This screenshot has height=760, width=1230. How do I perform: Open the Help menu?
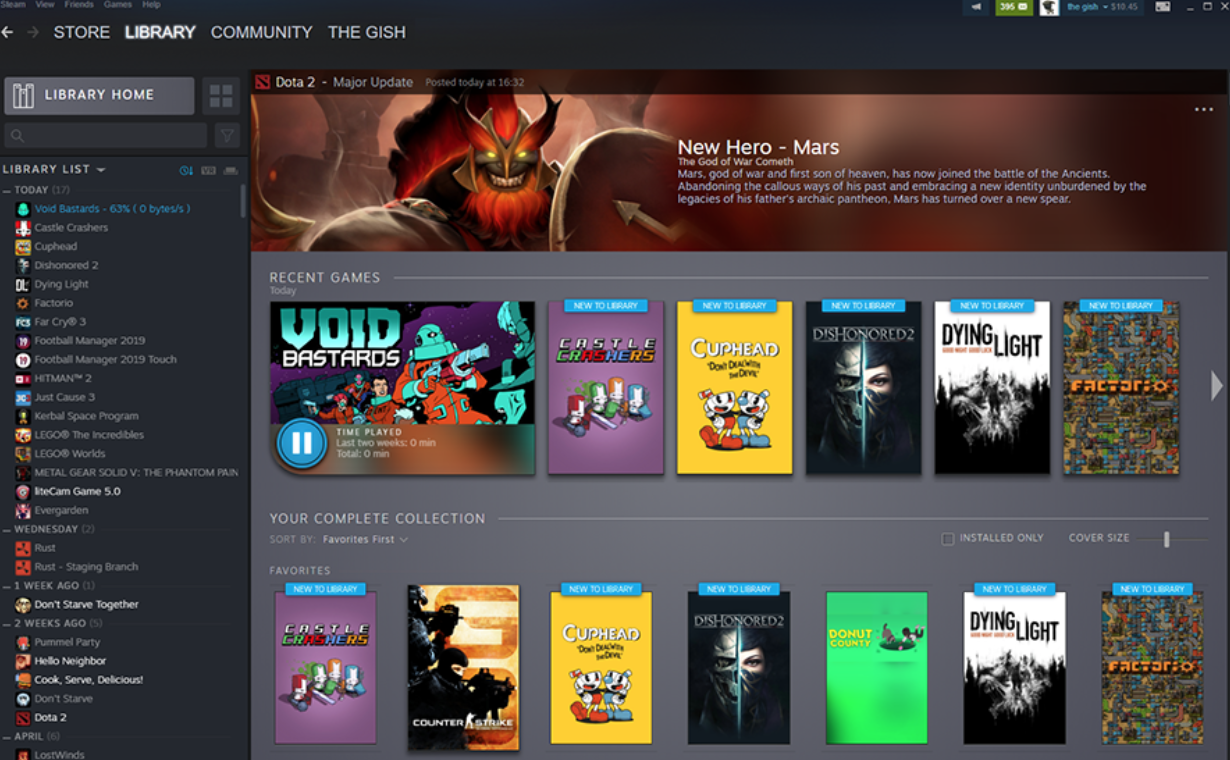coord(151,5)
